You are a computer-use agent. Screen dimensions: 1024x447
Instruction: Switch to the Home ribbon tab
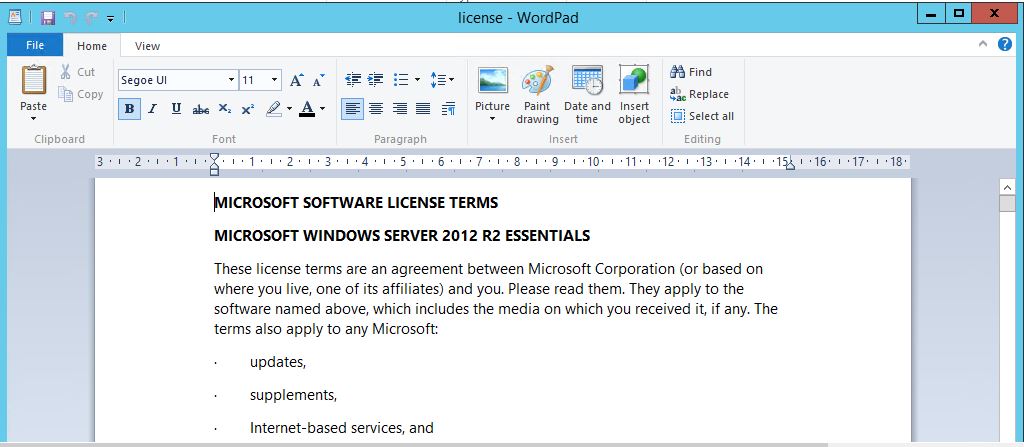pos(91,46)
